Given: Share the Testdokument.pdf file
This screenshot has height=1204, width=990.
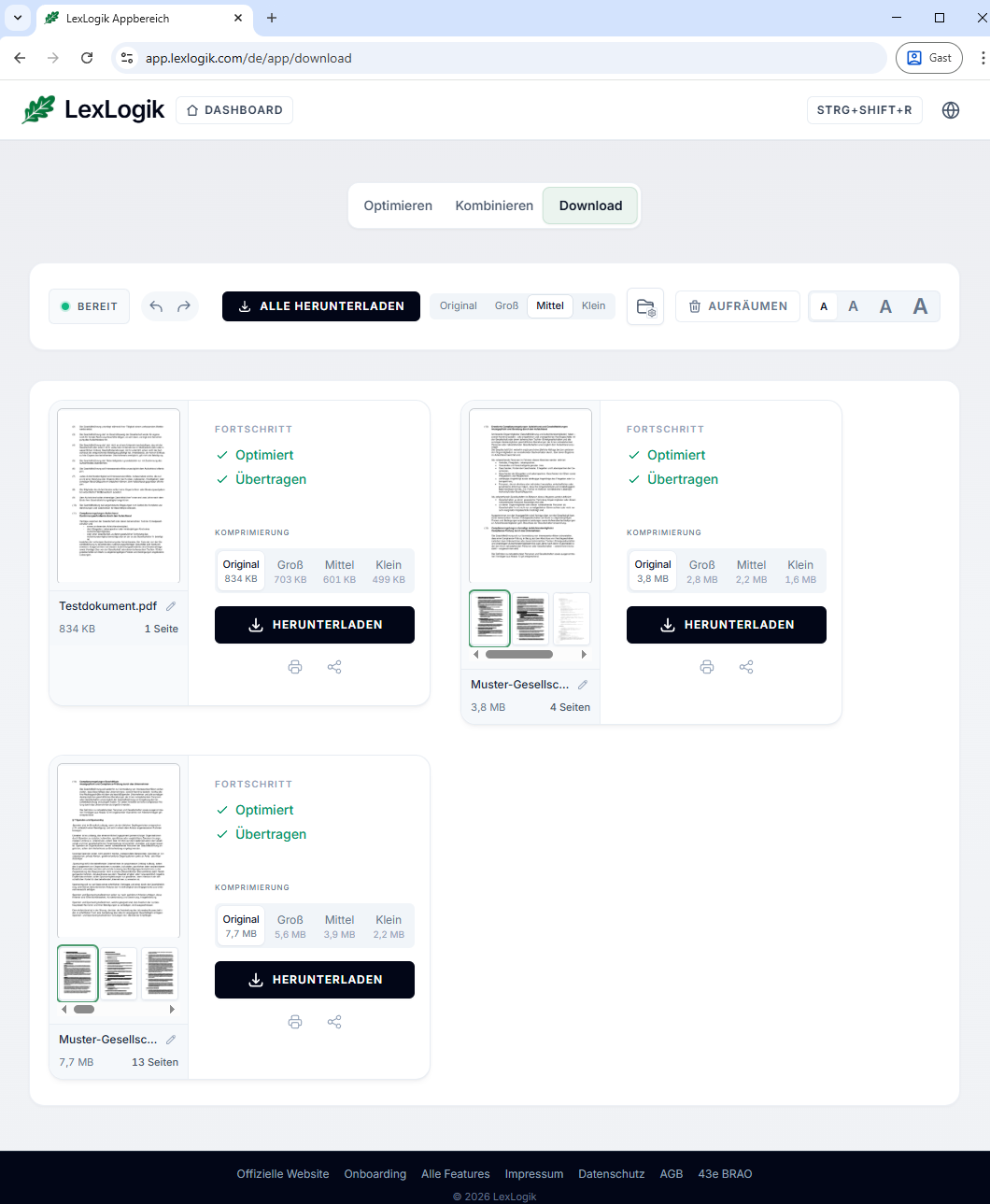Looking at the screenshot, I should (334, 667).
